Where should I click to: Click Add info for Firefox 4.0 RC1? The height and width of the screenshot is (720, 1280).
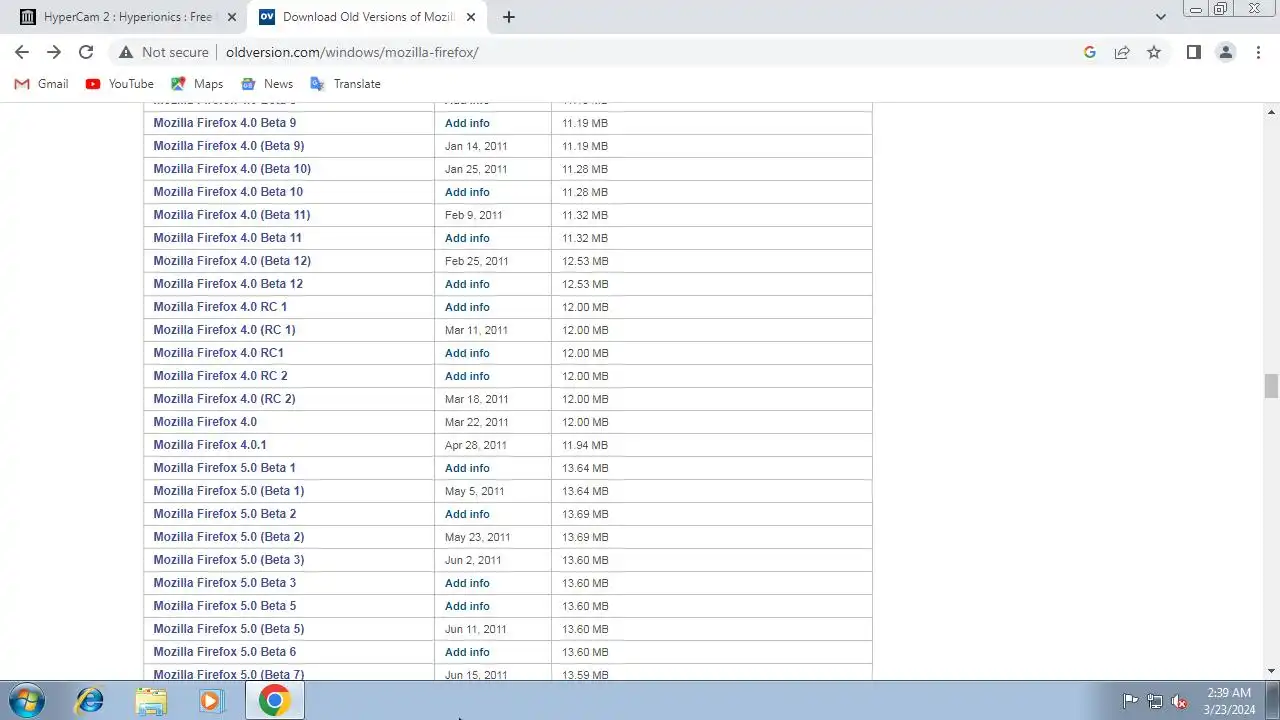point(467,353)
